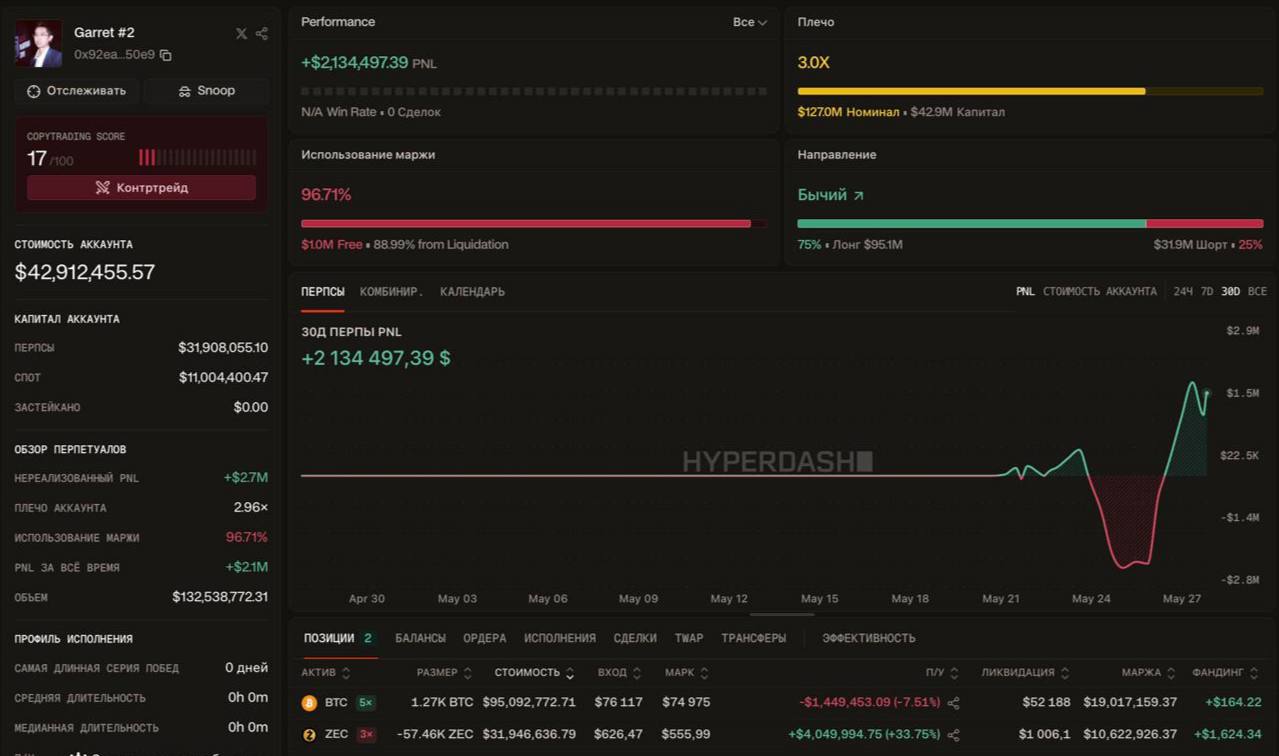Share the BTC position PnL

click(x=954, y=703)
